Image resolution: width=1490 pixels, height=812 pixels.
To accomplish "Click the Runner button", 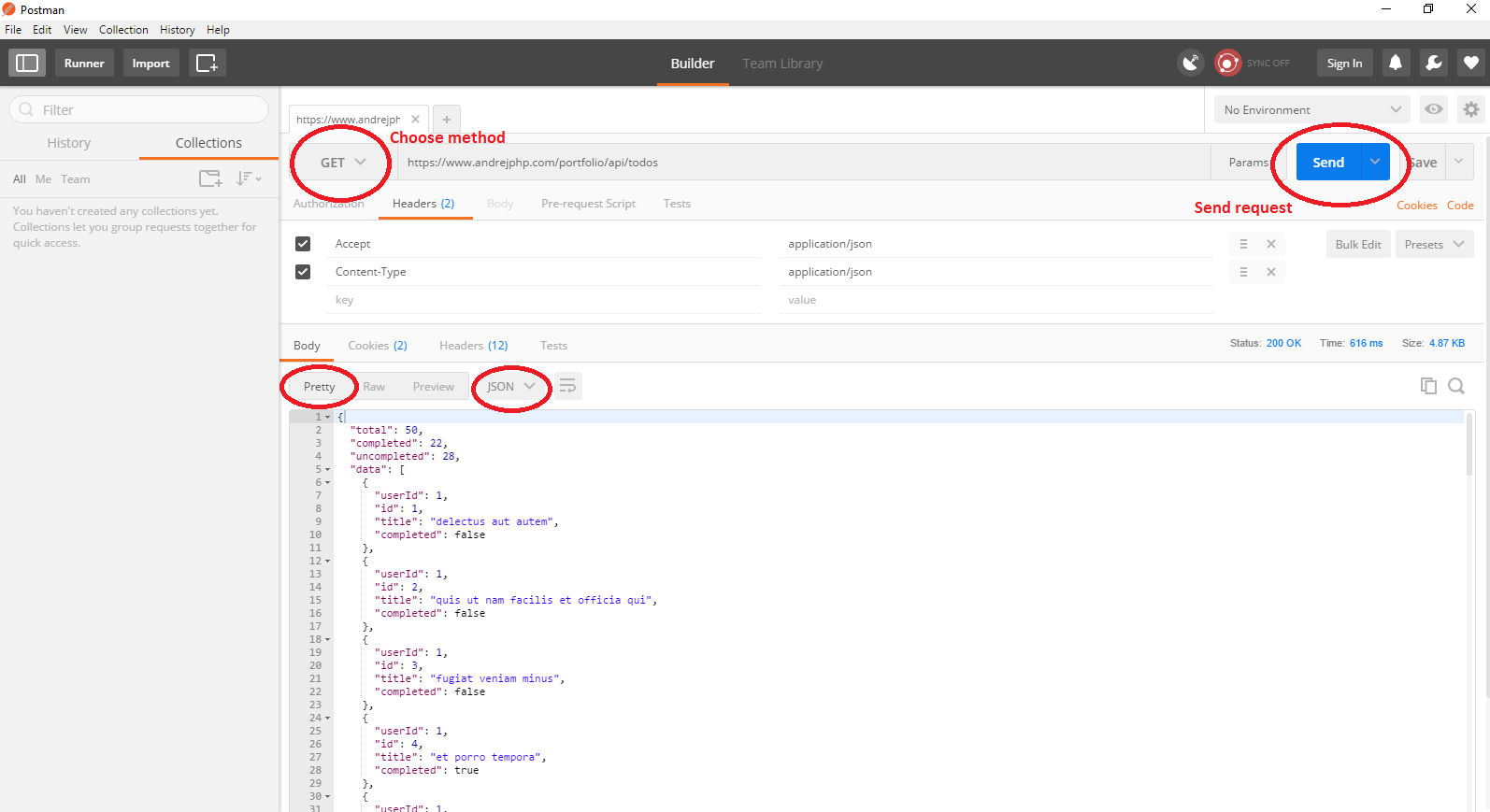I will pos(84,63).
